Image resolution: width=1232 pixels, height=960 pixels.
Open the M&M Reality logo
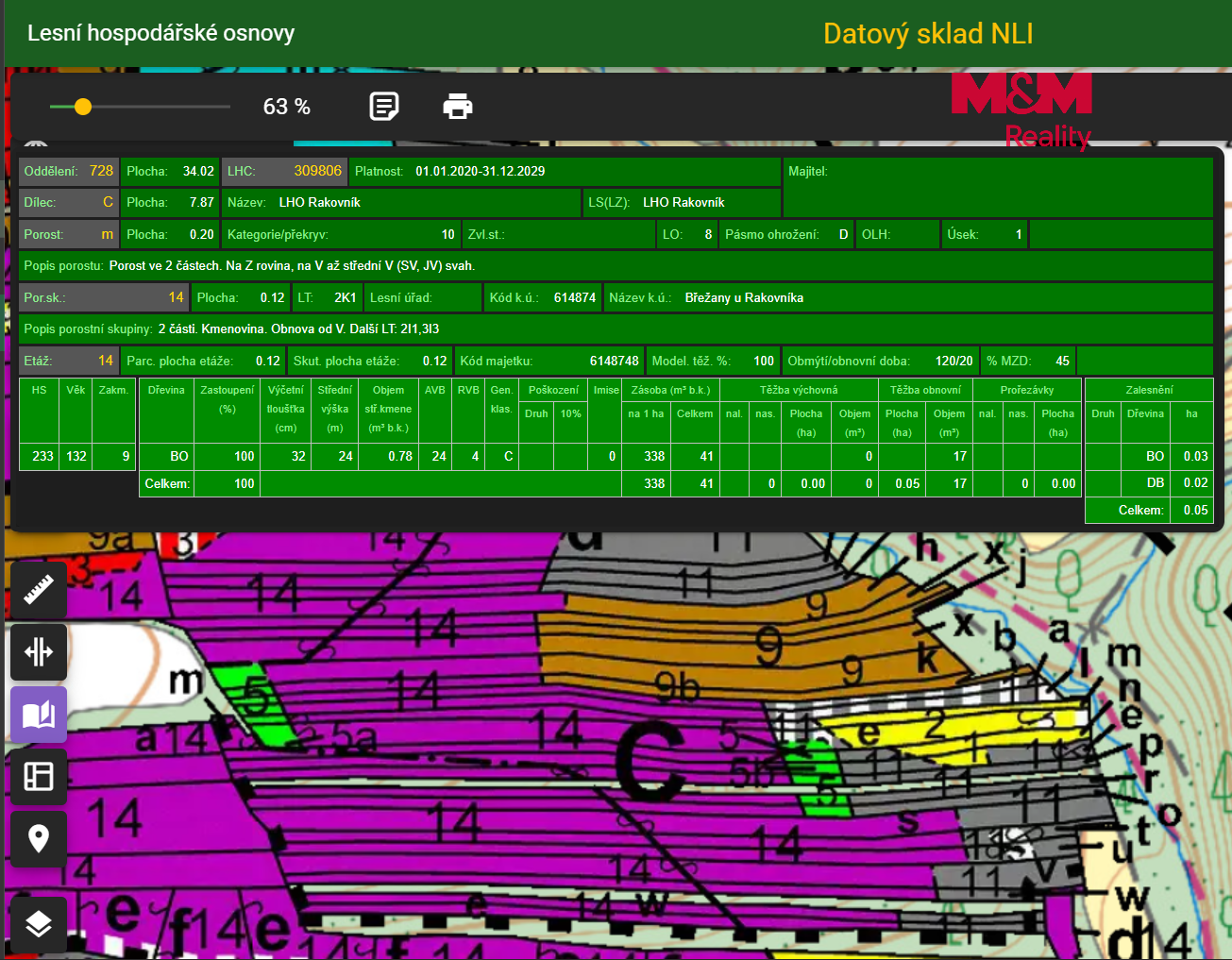1022,110
